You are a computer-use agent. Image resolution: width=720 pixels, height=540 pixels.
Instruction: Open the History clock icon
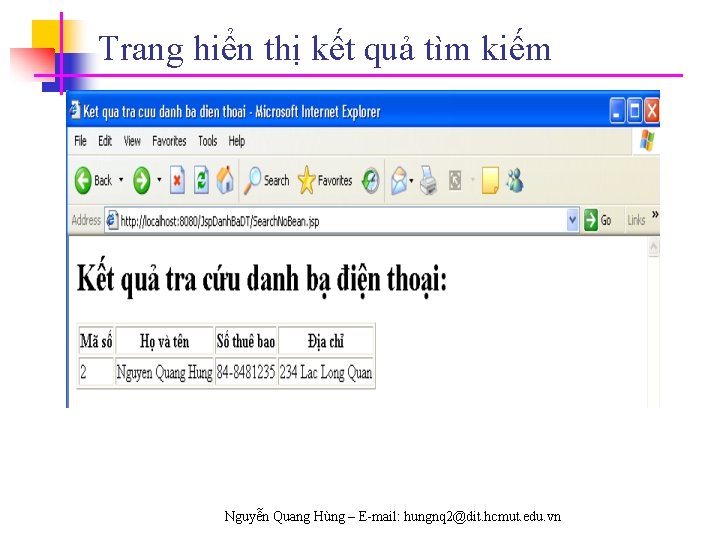[x=371, y=180]
